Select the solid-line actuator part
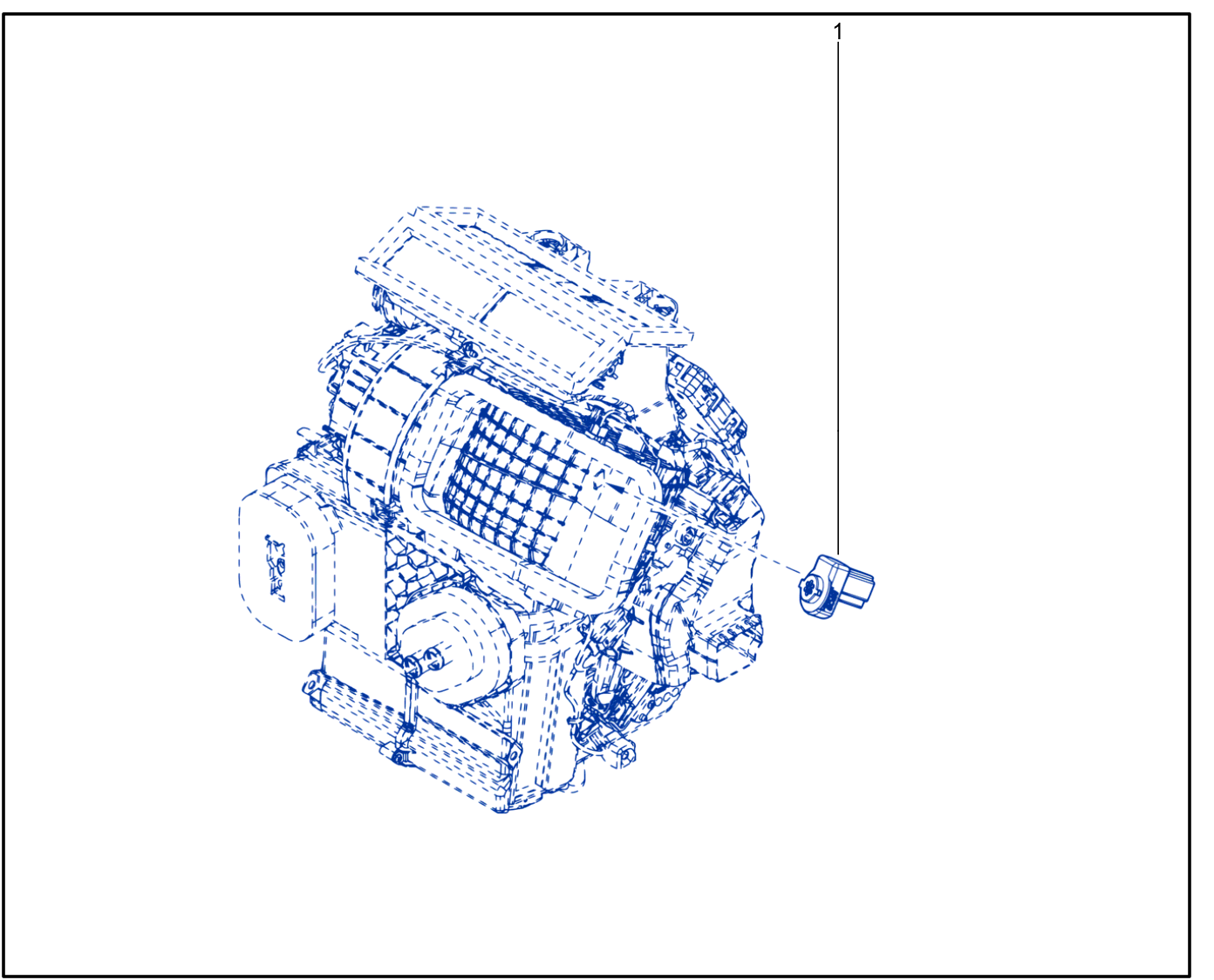This screenshot has width=1214, height=980. click(x=836, y=587)
